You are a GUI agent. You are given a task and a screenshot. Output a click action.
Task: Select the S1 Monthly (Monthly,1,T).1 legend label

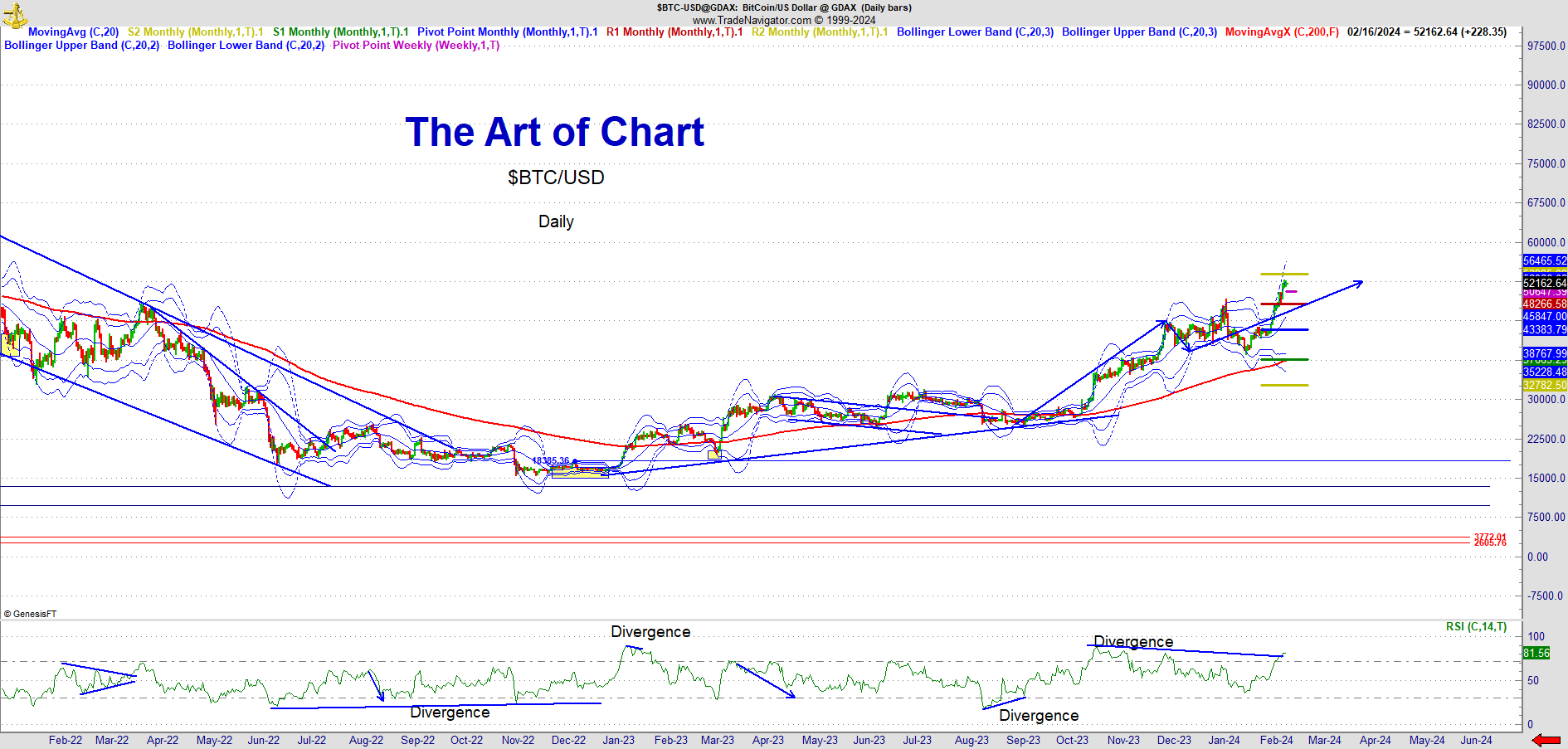click(341, 32)
